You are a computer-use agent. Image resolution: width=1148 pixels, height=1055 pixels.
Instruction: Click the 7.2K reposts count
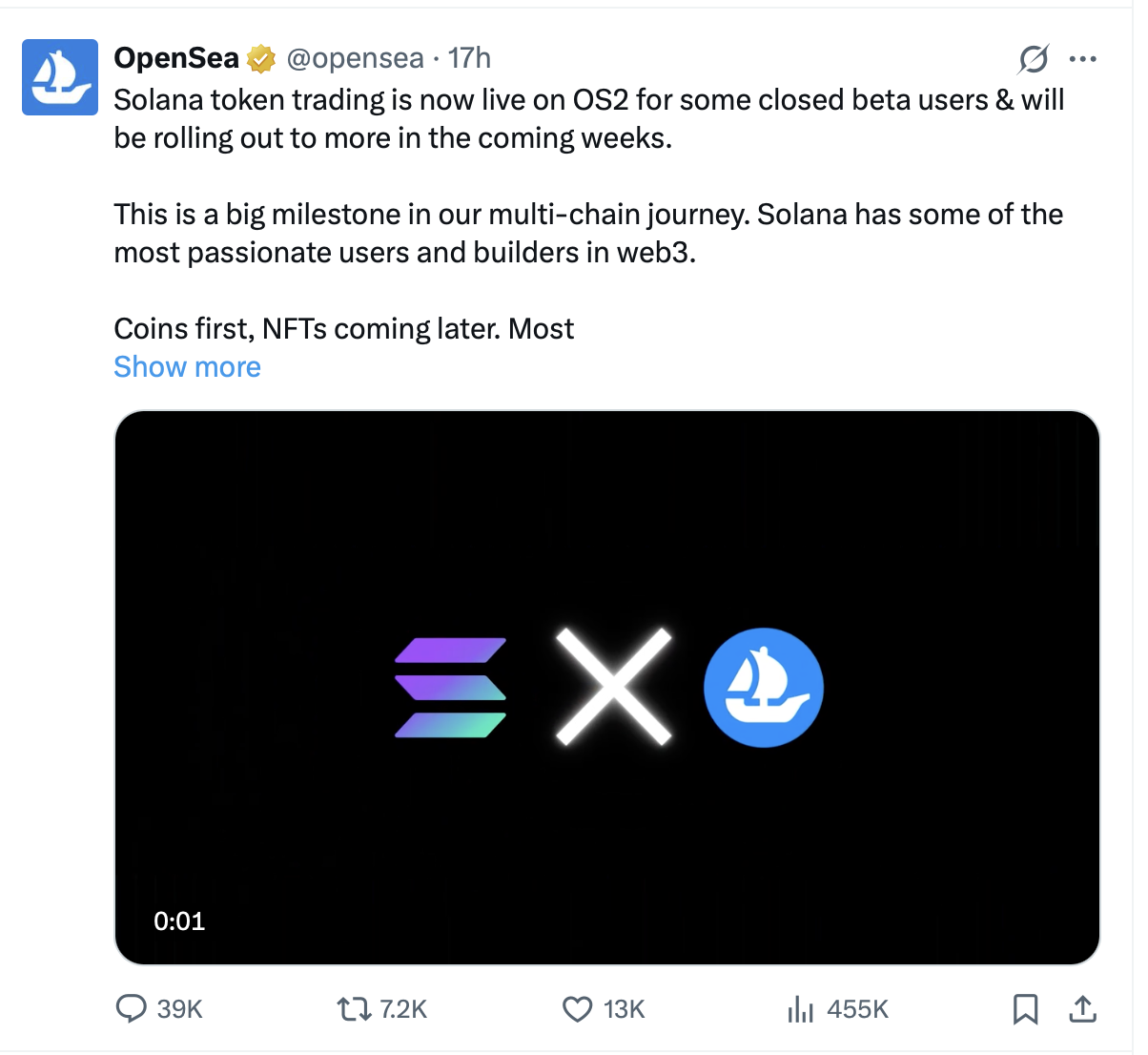pyautogui.click(x=403, y=1009)
